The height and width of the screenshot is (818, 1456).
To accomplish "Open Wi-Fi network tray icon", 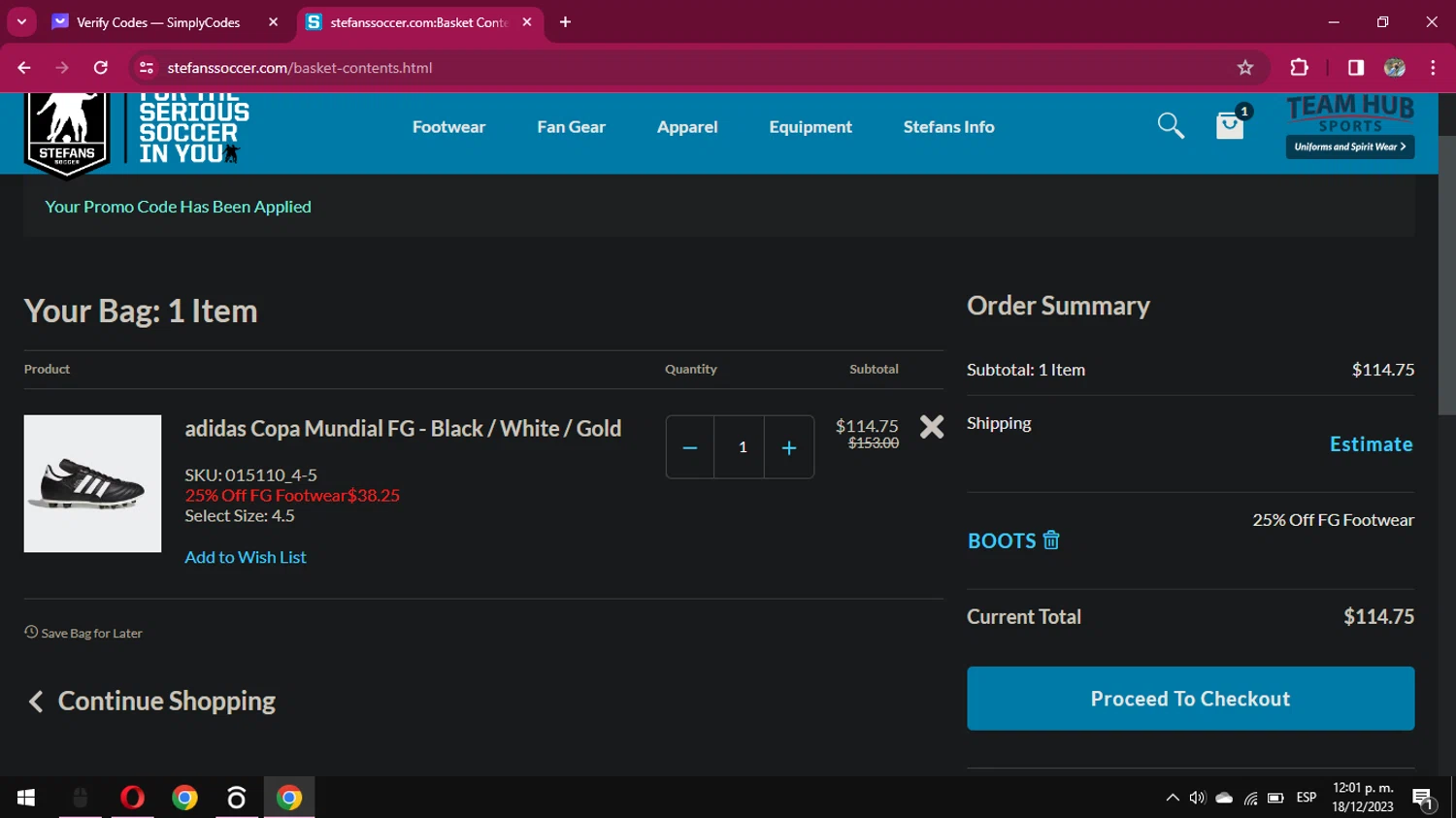I will tap(1250, 798).
